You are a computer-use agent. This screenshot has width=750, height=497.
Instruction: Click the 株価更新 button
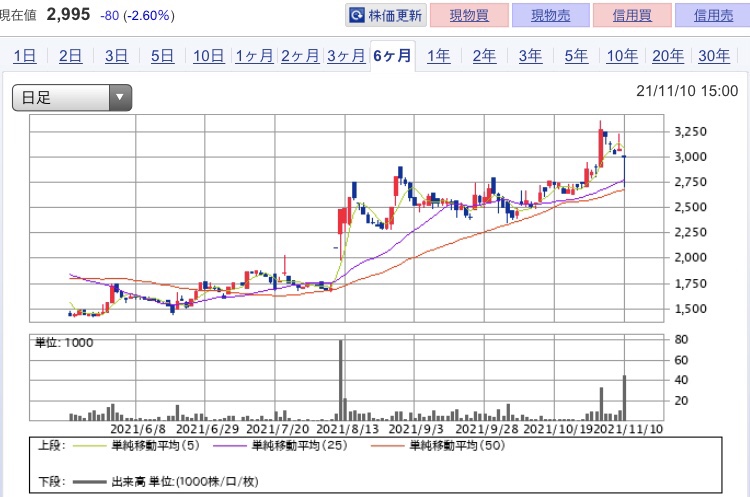(x=386, y=15)
